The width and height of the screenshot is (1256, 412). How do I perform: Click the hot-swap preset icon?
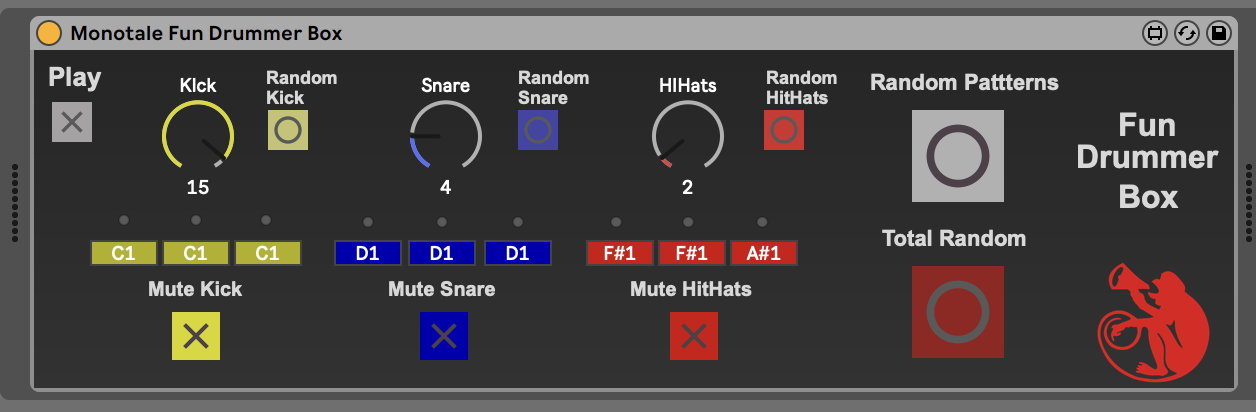tap(1187, 33)
